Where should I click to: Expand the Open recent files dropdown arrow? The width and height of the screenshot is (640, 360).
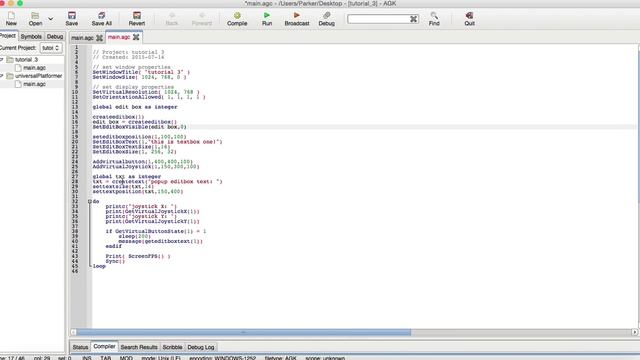51,19
